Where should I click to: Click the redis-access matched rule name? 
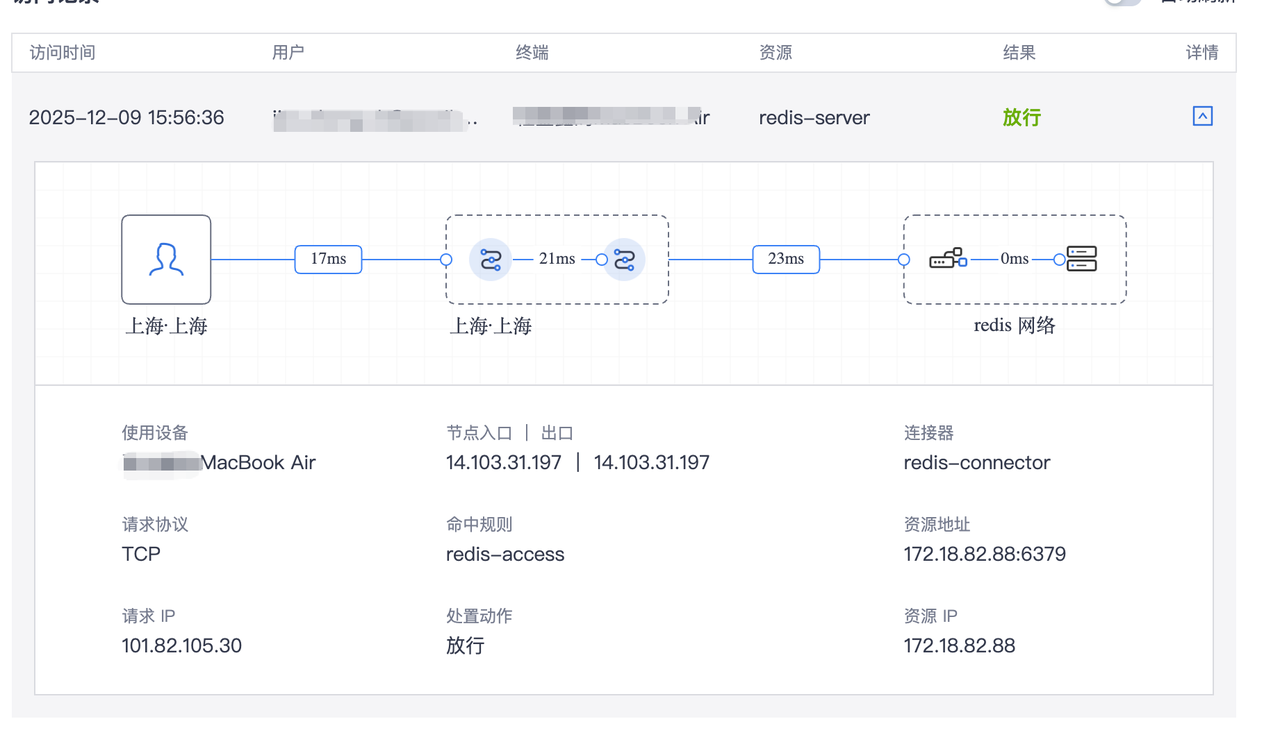coord(505,554)
